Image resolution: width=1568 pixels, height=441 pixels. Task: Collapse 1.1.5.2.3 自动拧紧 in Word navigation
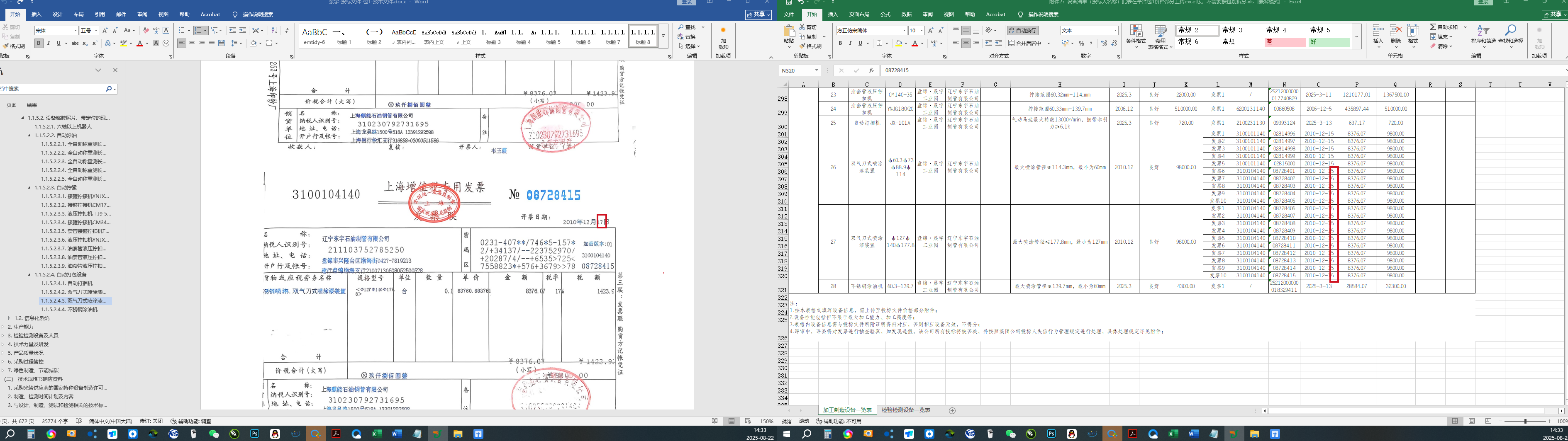[x=29, y=187]
